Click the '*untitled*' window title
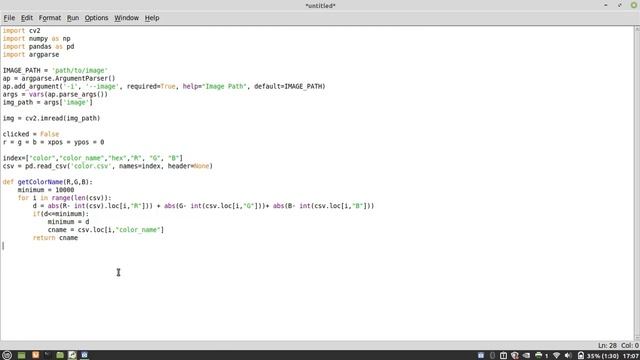This screenshot has width=640, height=360. 320,6
